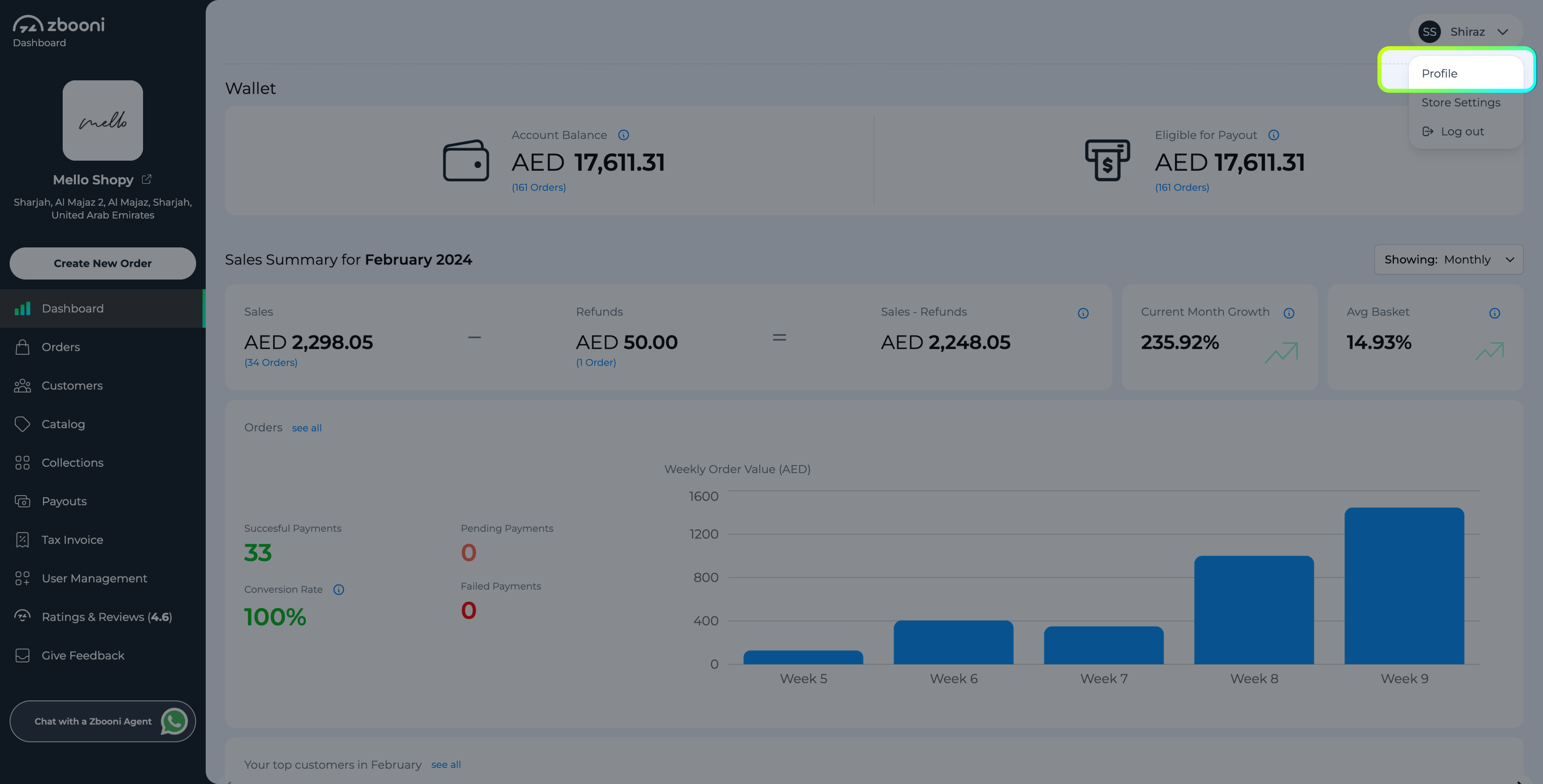Click the WhatsApp chat icon
1543x784 pixels.
pyautogui.click(x=174, y=721)
